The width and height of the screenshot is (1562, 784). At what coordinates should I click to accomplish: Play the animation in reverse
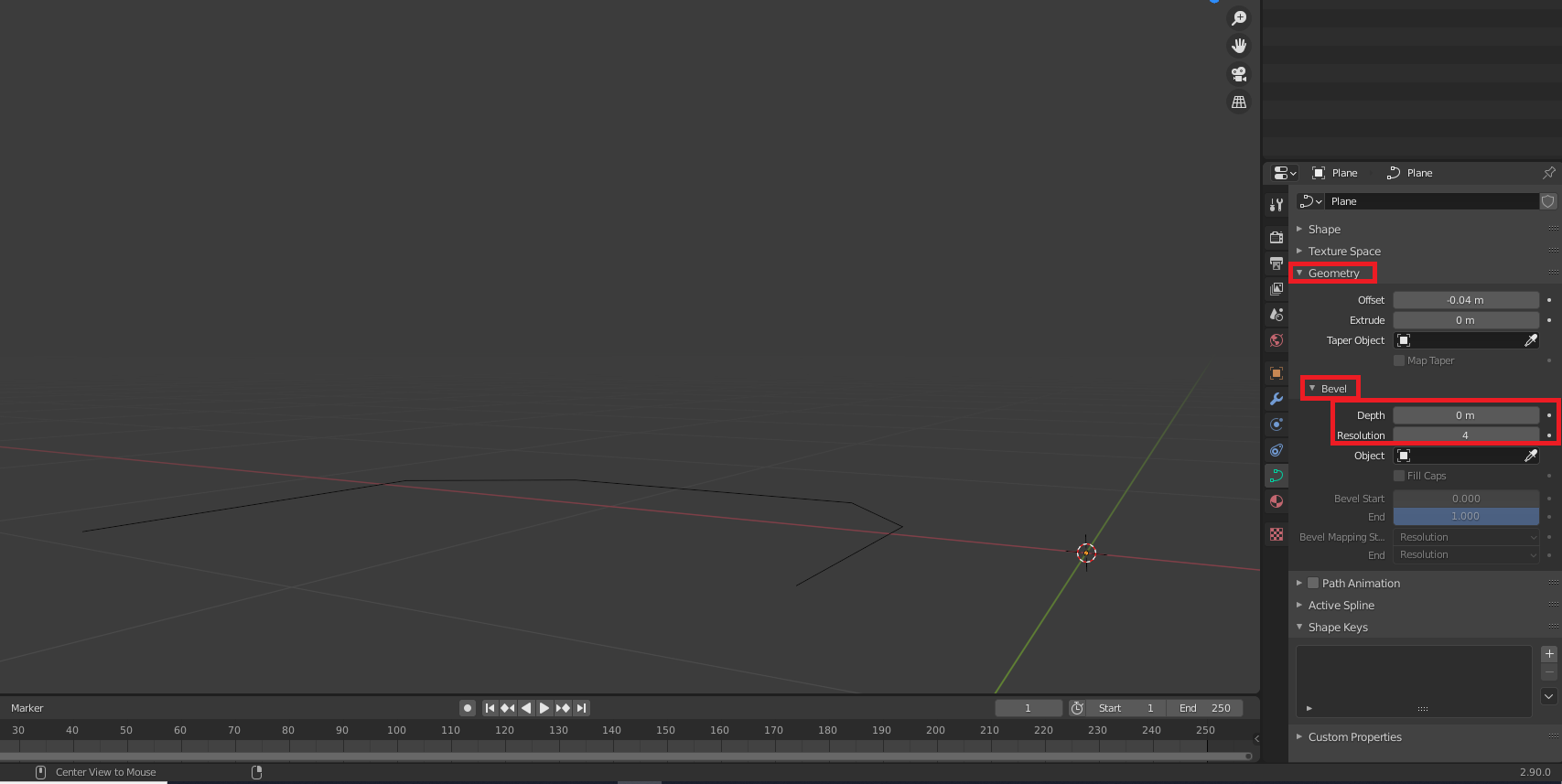click(x=526, y=708)
